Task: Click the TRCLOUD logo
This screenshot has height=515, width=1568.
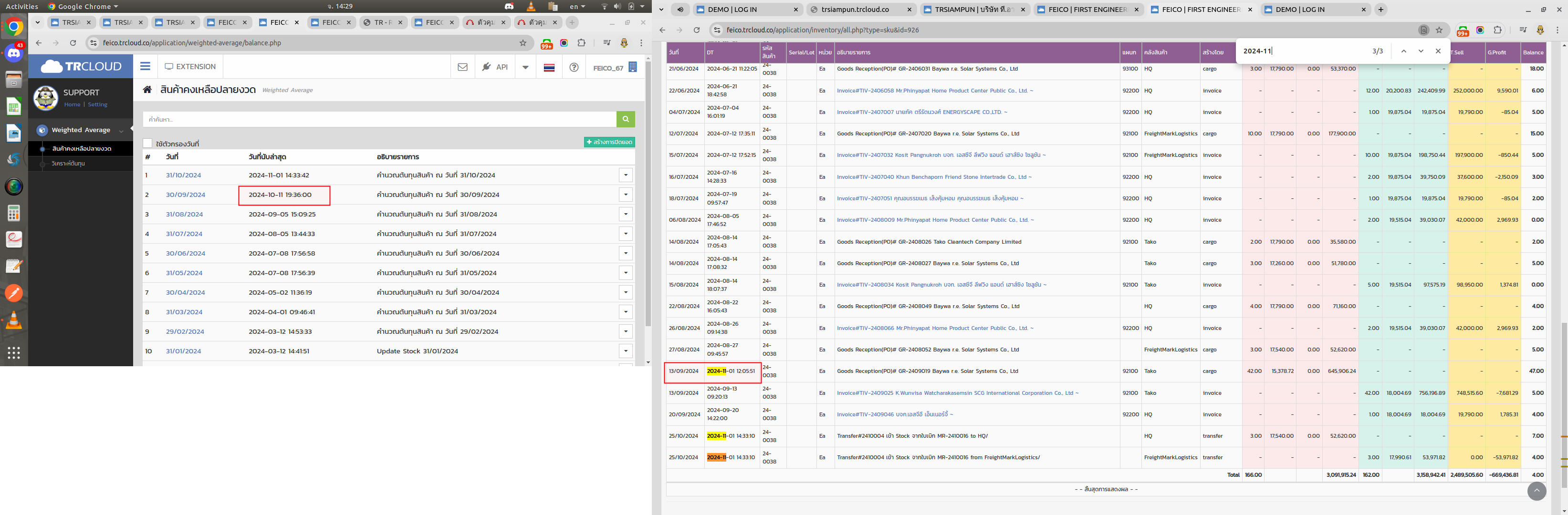Action: point(81,66)
